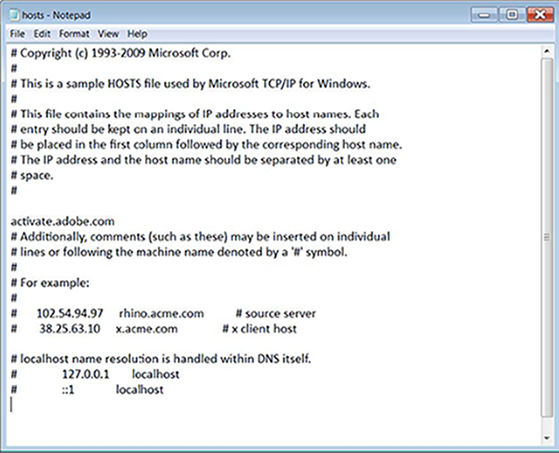Viewport: 559px width, 453px height.
Task: Click 'sample HOSTS file' line
Action: tap(190, 84)
